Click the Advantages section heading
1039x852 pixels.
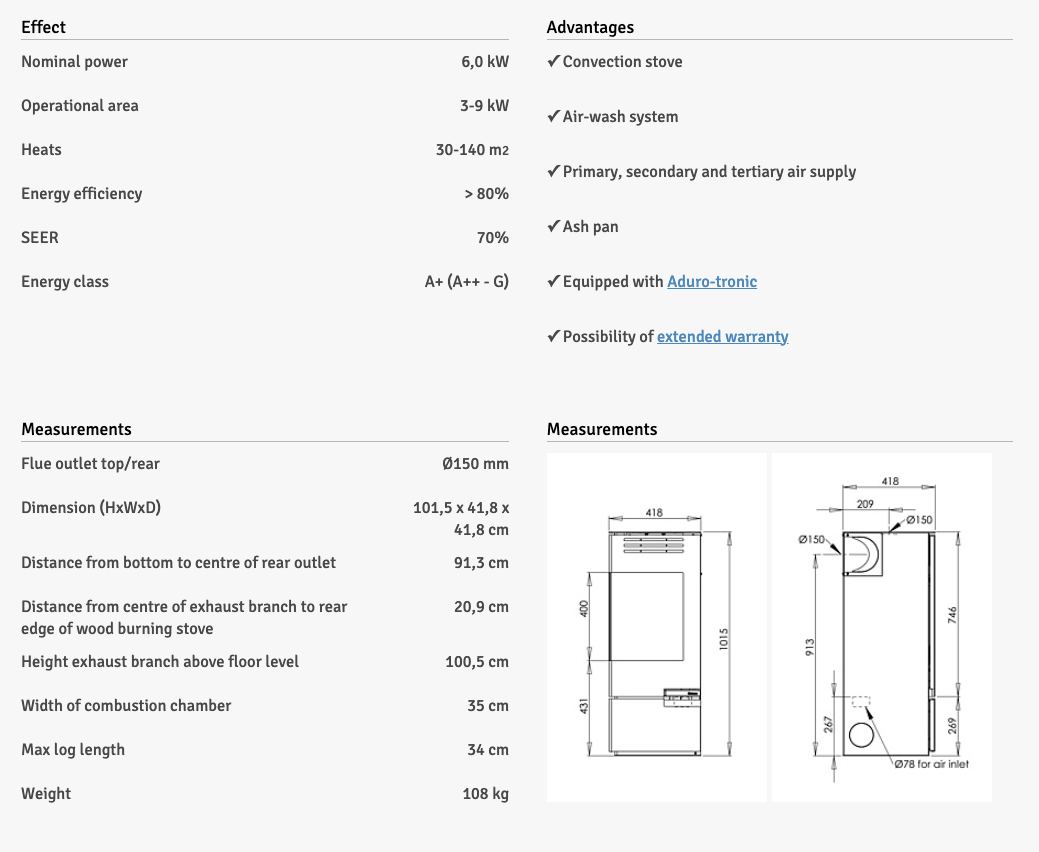590,27
